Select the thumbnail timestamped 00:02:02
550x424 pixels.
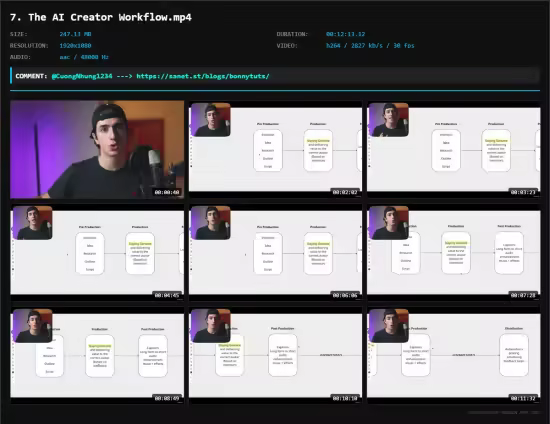tap(275, 149)
